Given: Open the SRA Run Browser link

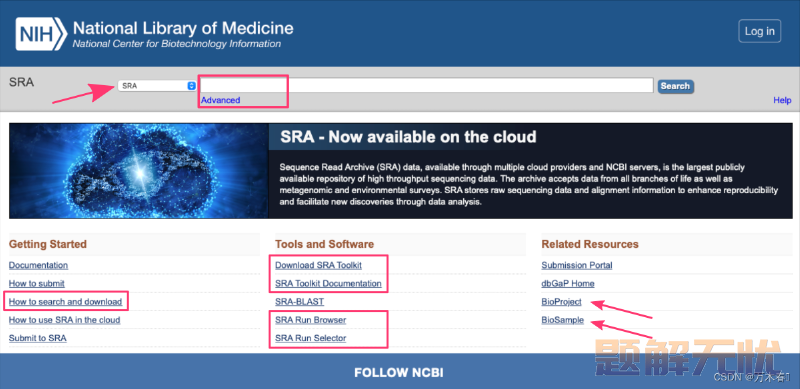Looking at the screenshot, I should 311,320.
